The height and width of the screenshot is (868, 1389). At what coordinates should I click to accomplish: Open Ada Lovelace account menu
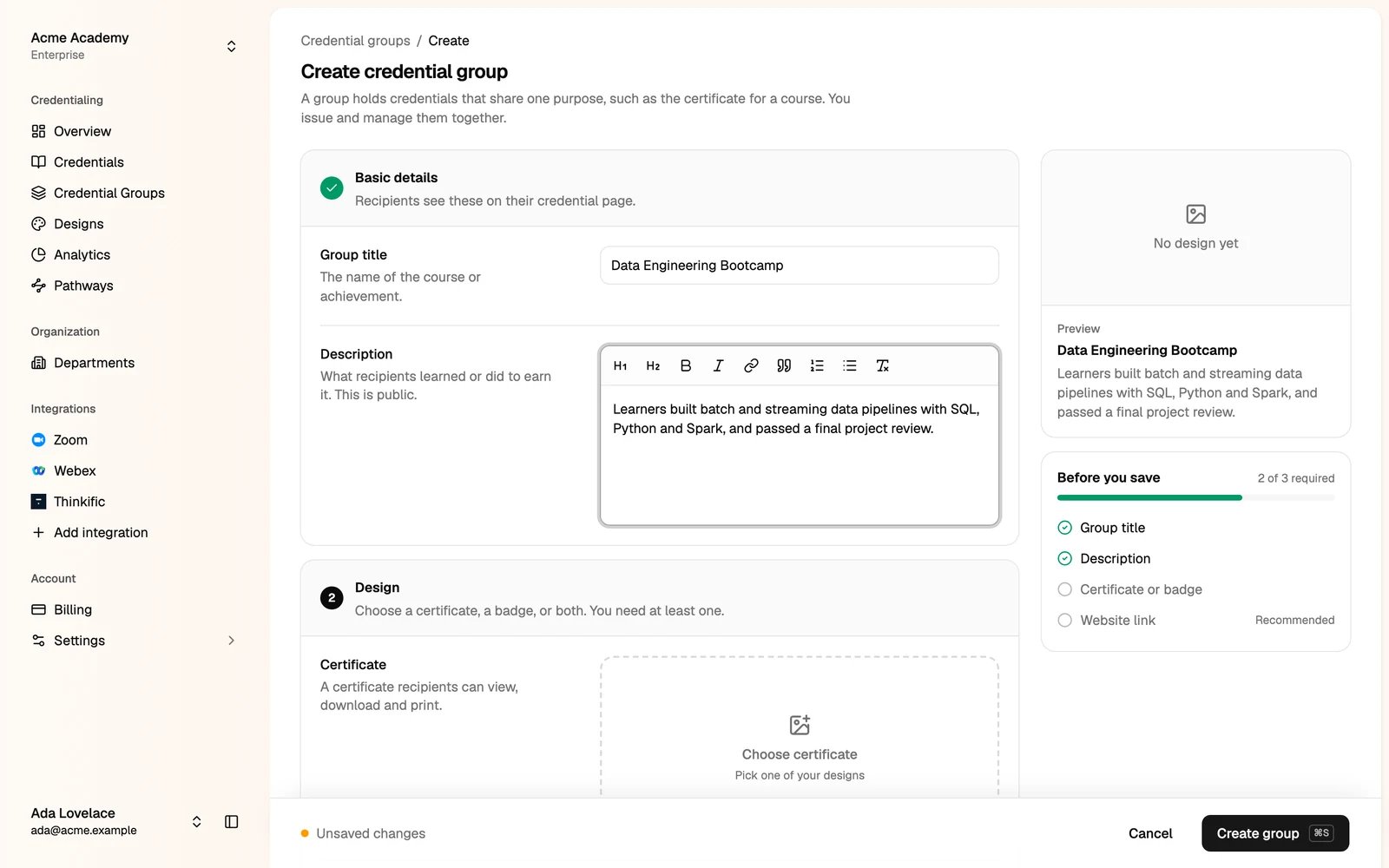[117, 821]
